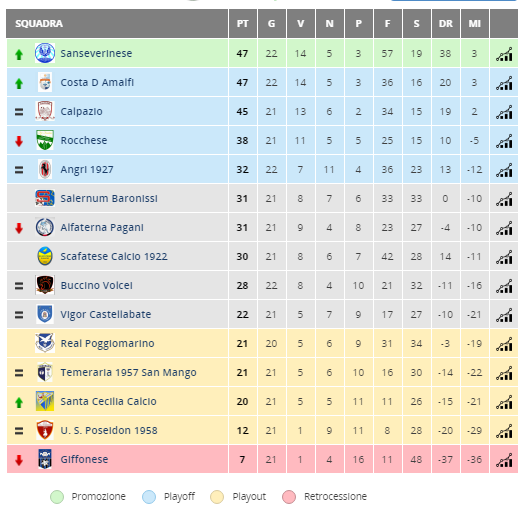Click the red Retrocessione legend swatch
Image resolution: width=532 pixels, height=508 pixels.
click(x=289, y=497)
